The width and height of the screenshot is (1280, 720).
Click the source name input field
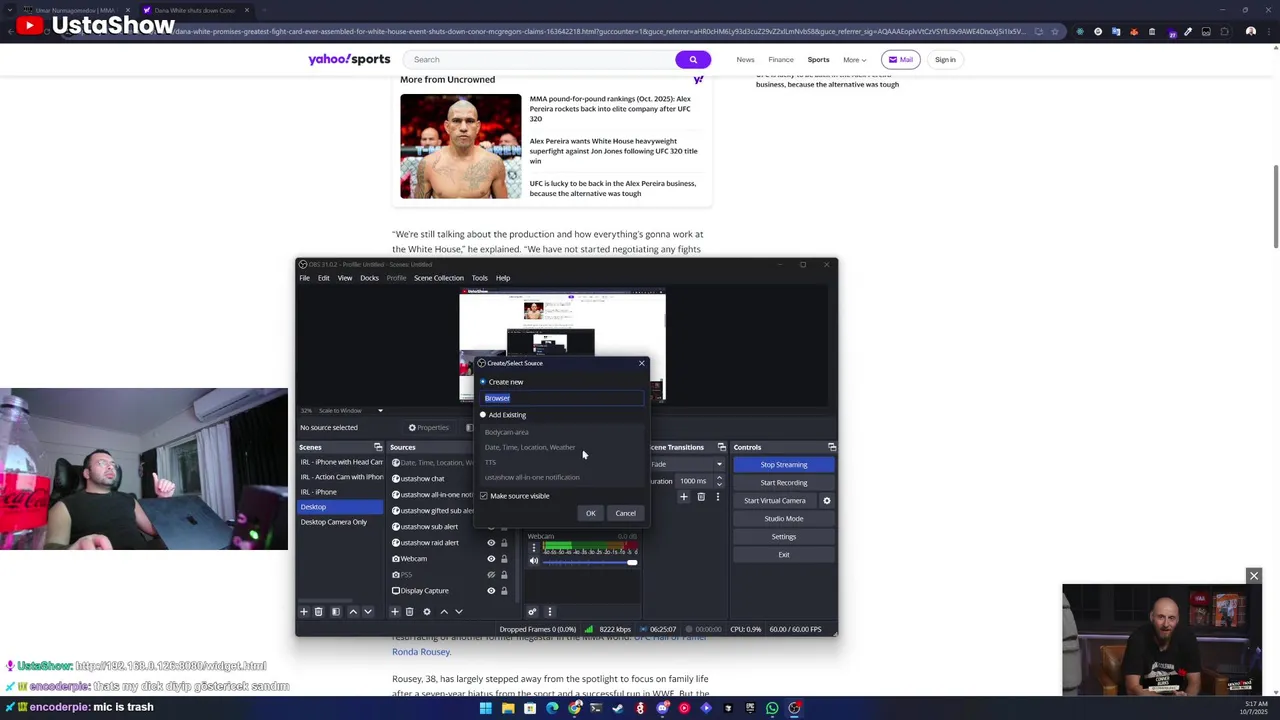563,398
